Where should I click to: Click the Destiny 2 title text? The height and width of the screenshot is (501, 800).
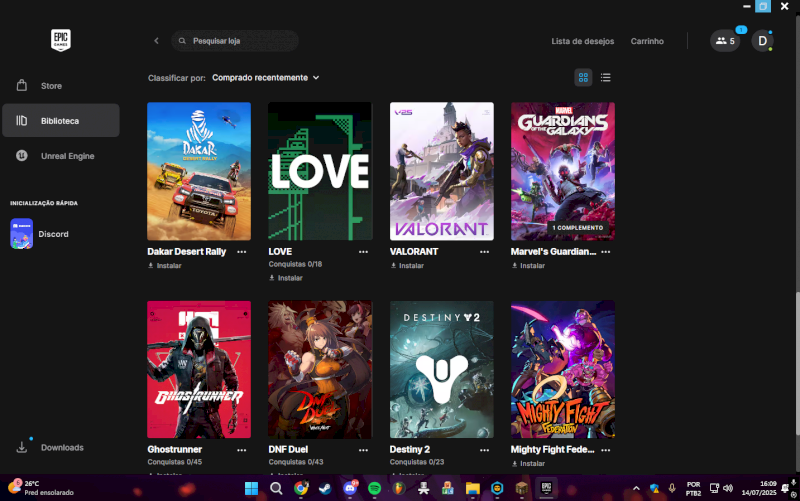[410, 449]
